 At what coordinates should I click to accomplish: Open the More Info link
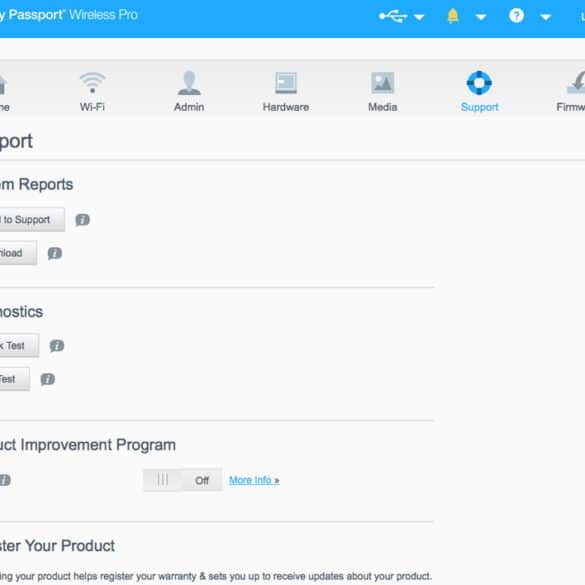click(x=254, y=480)
